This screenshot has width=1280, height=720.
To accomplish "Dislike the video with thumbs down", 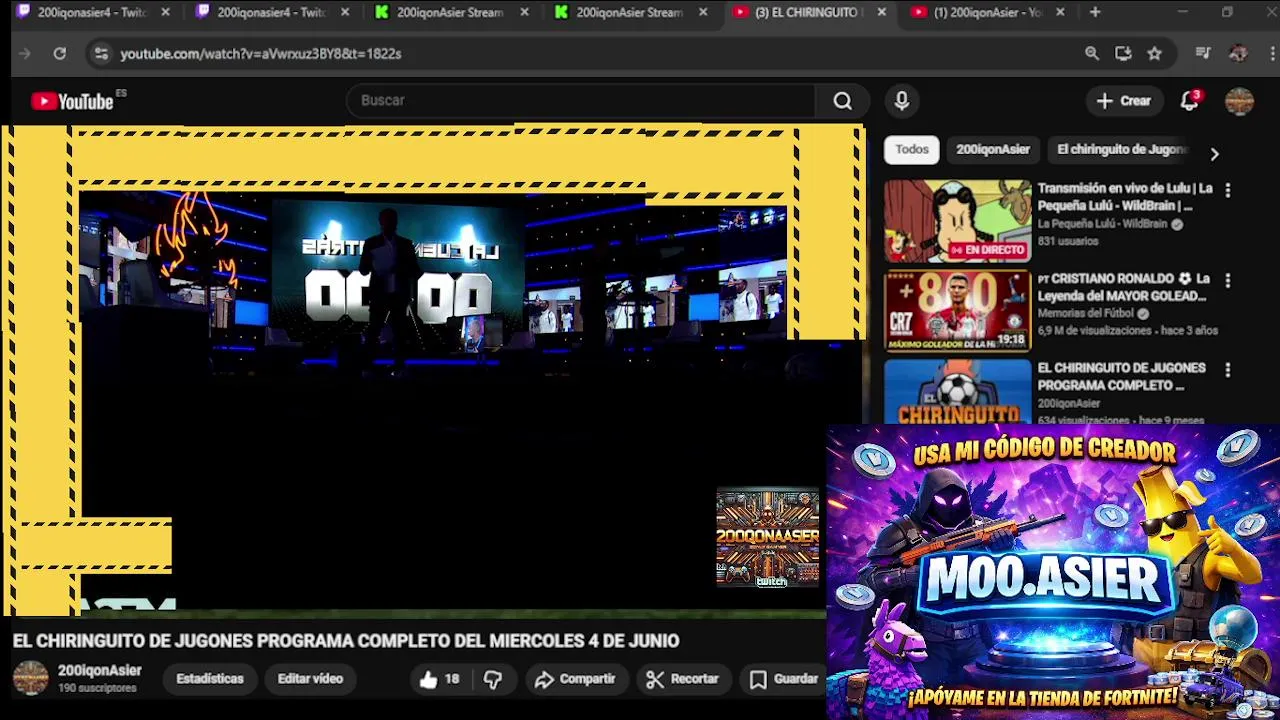I will coord(493,679).
